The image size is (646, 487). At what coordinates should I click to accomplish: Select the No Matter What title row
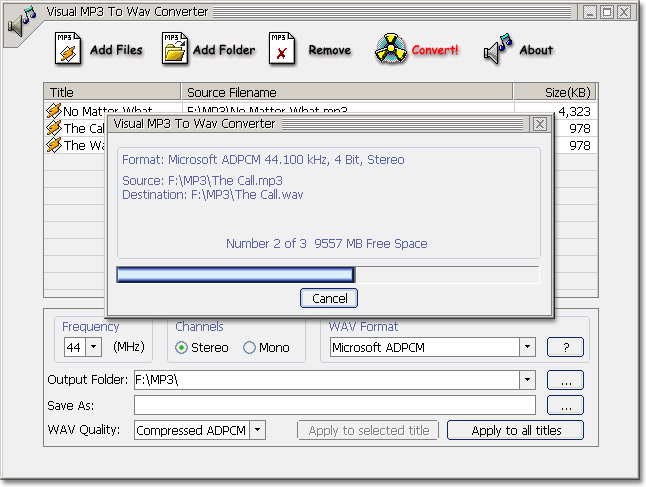(x=320, y=109)
